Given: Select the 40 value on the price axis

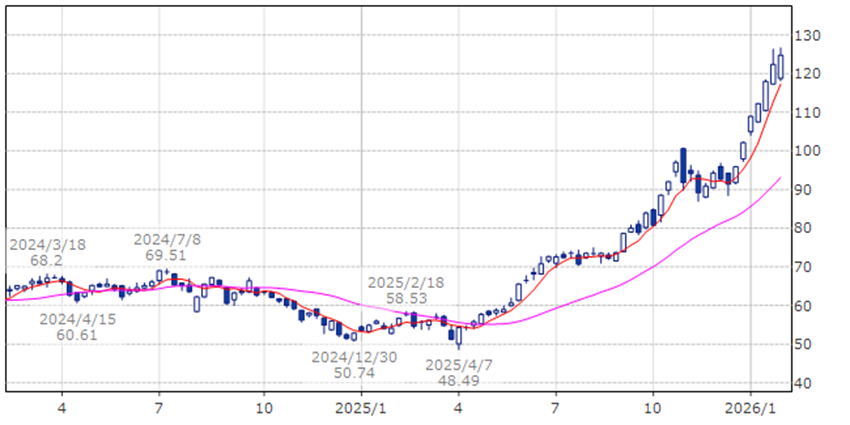Looking at the screenshot, I should (x=806, y=383).
